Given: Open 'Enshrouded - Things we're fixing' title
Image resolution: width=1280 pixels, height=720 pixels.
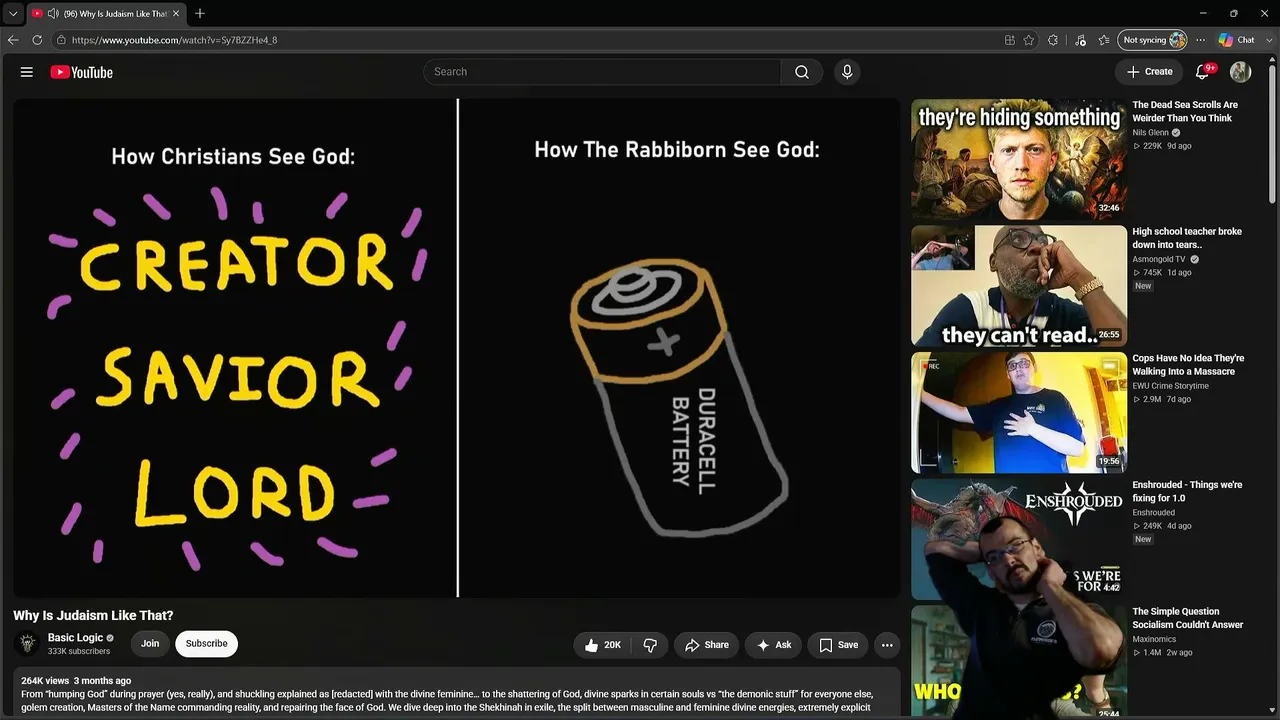Looking at the screenshot, I should click(x=1187, y=491).
